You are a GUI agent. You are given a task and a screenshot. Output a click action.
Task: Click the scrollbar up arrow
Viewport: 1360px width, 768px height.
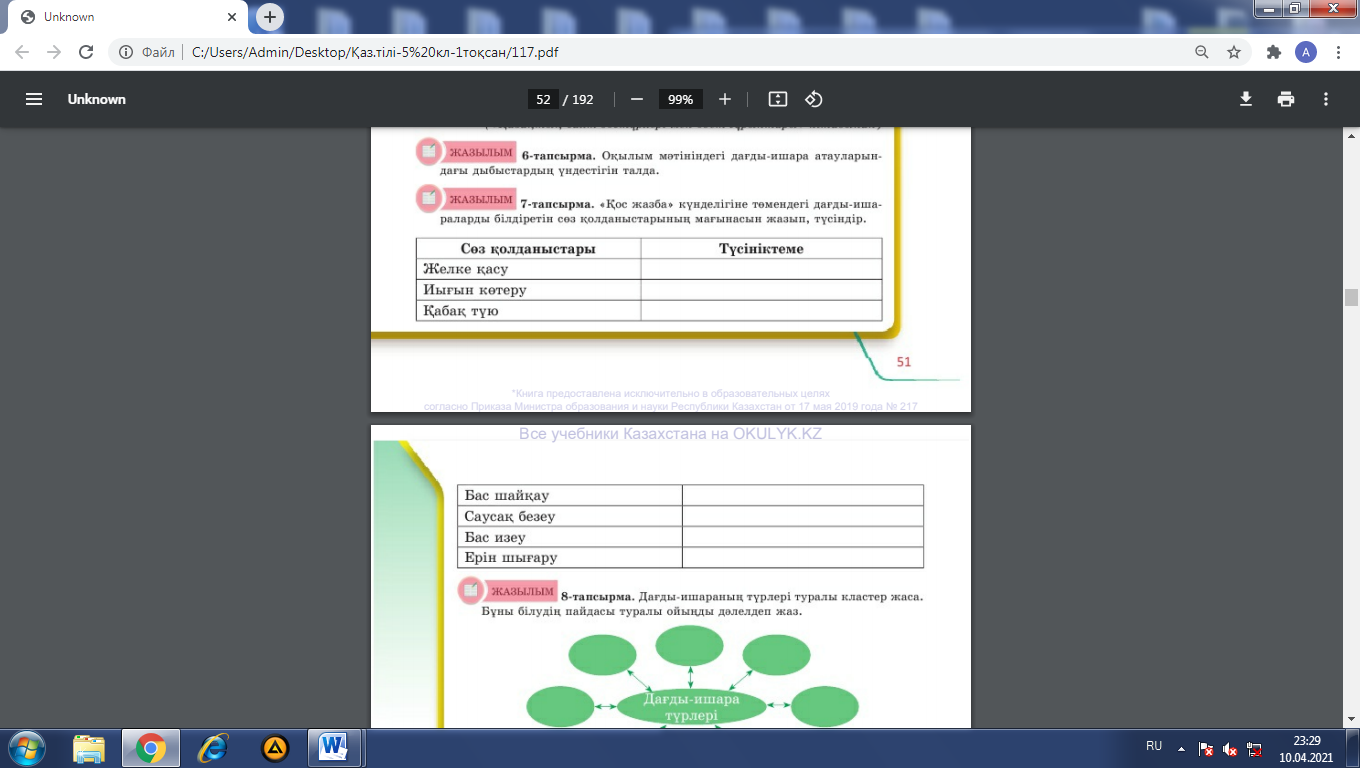tap(1351, 136)
